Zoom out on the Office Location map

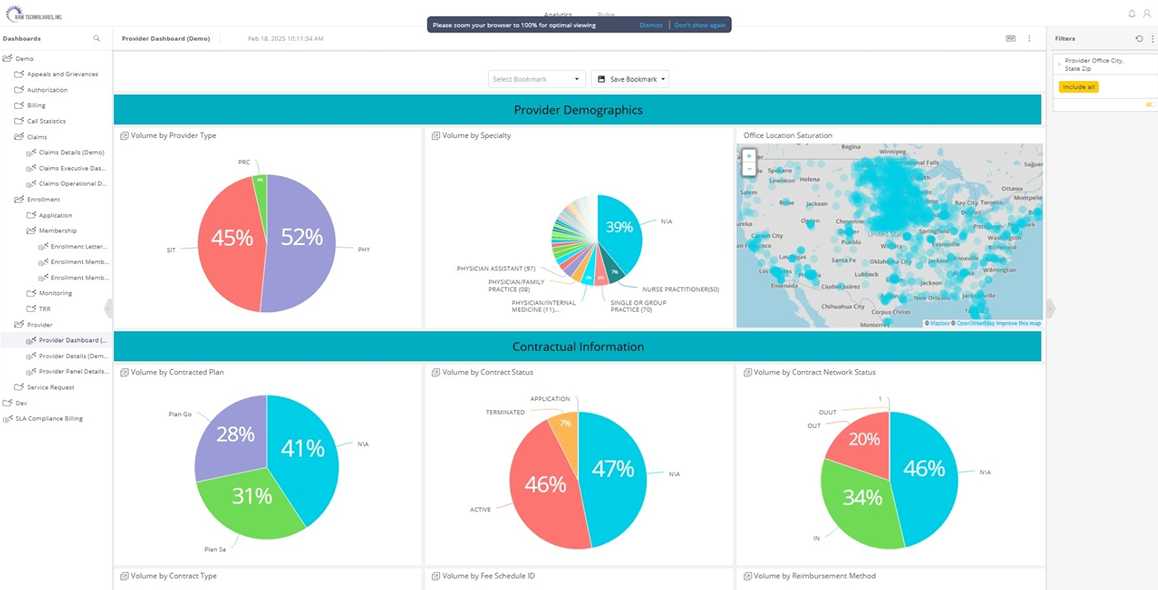pyautogui.click(x=749, y=169)
